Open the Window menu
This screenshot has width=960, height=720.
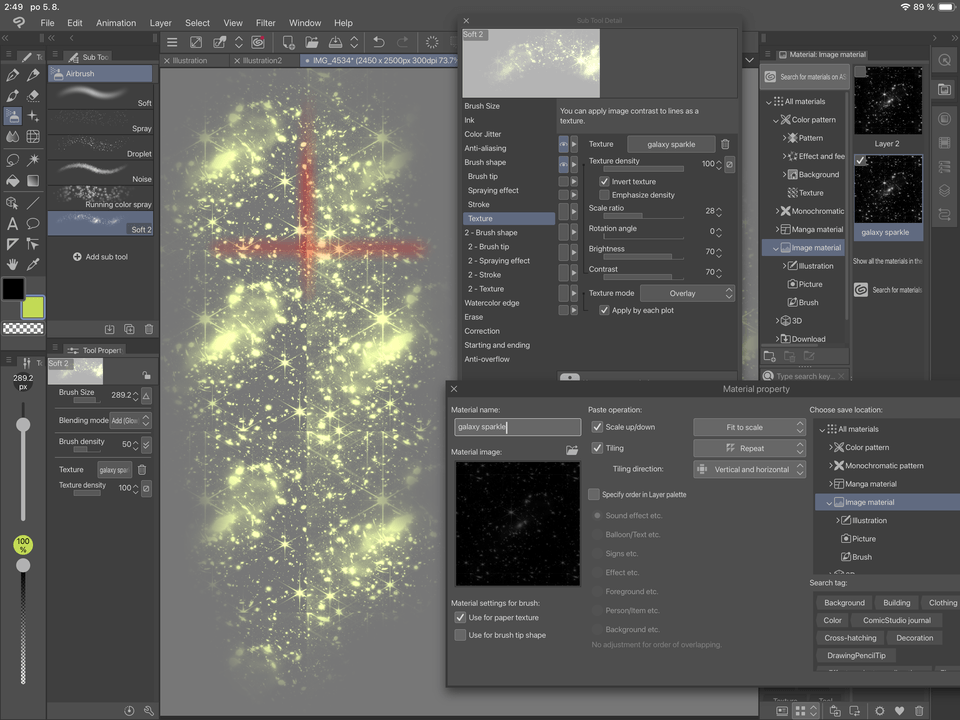tap(305, 23)
